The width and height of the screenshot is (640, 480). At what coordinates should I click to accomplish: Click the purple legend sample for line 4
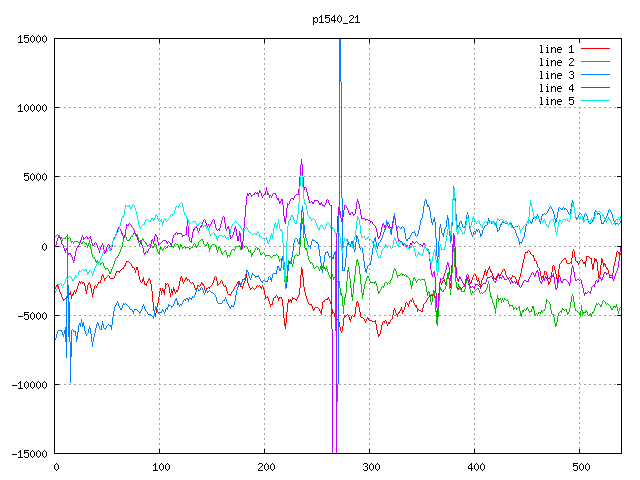click(596, 88)
